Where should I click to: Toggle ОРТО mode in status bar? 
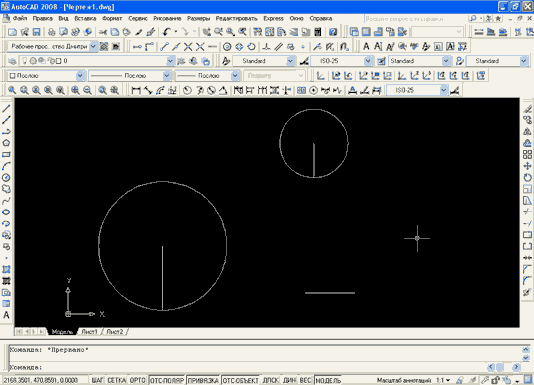138,380
